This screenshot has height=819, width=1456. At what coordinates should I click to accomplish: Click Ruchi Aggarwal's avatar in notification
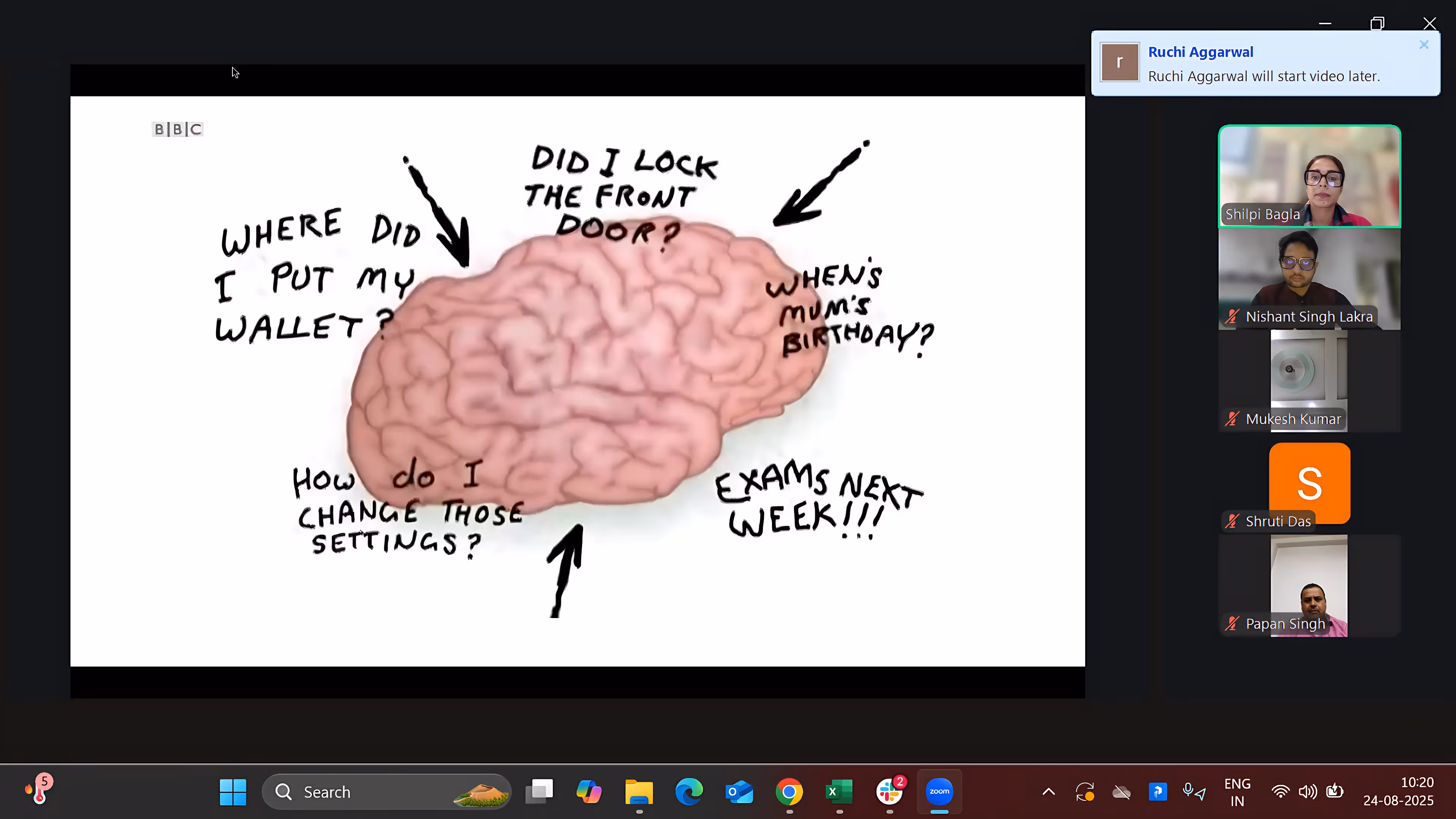[x=1119, y=62]
